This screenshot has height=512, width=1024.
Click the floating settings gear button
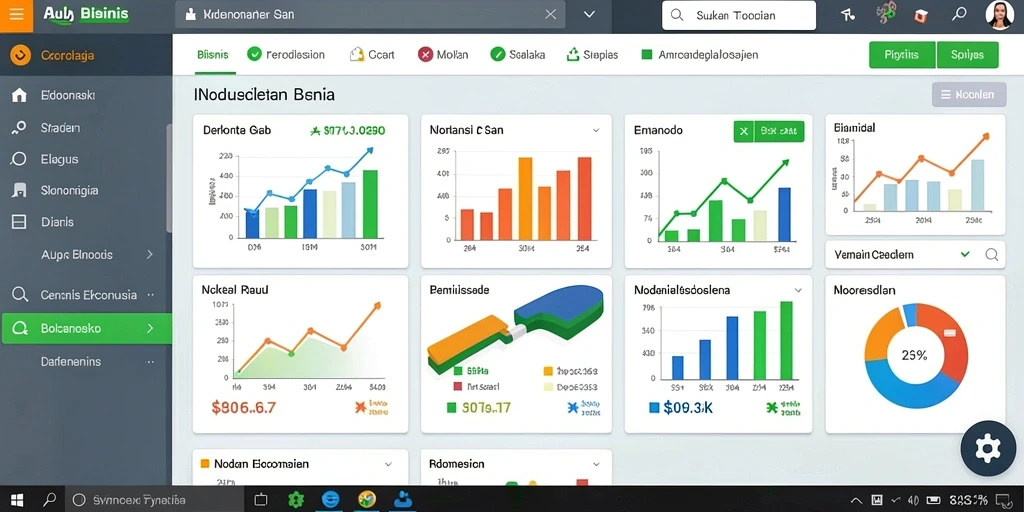(987, 448)
